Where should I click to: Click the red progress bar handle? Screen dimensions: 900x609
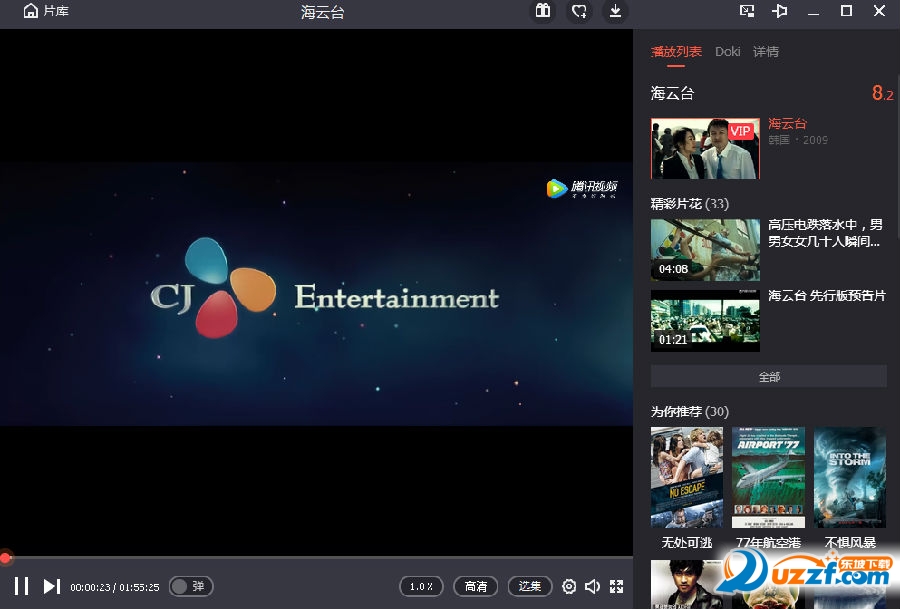(5, 557)
